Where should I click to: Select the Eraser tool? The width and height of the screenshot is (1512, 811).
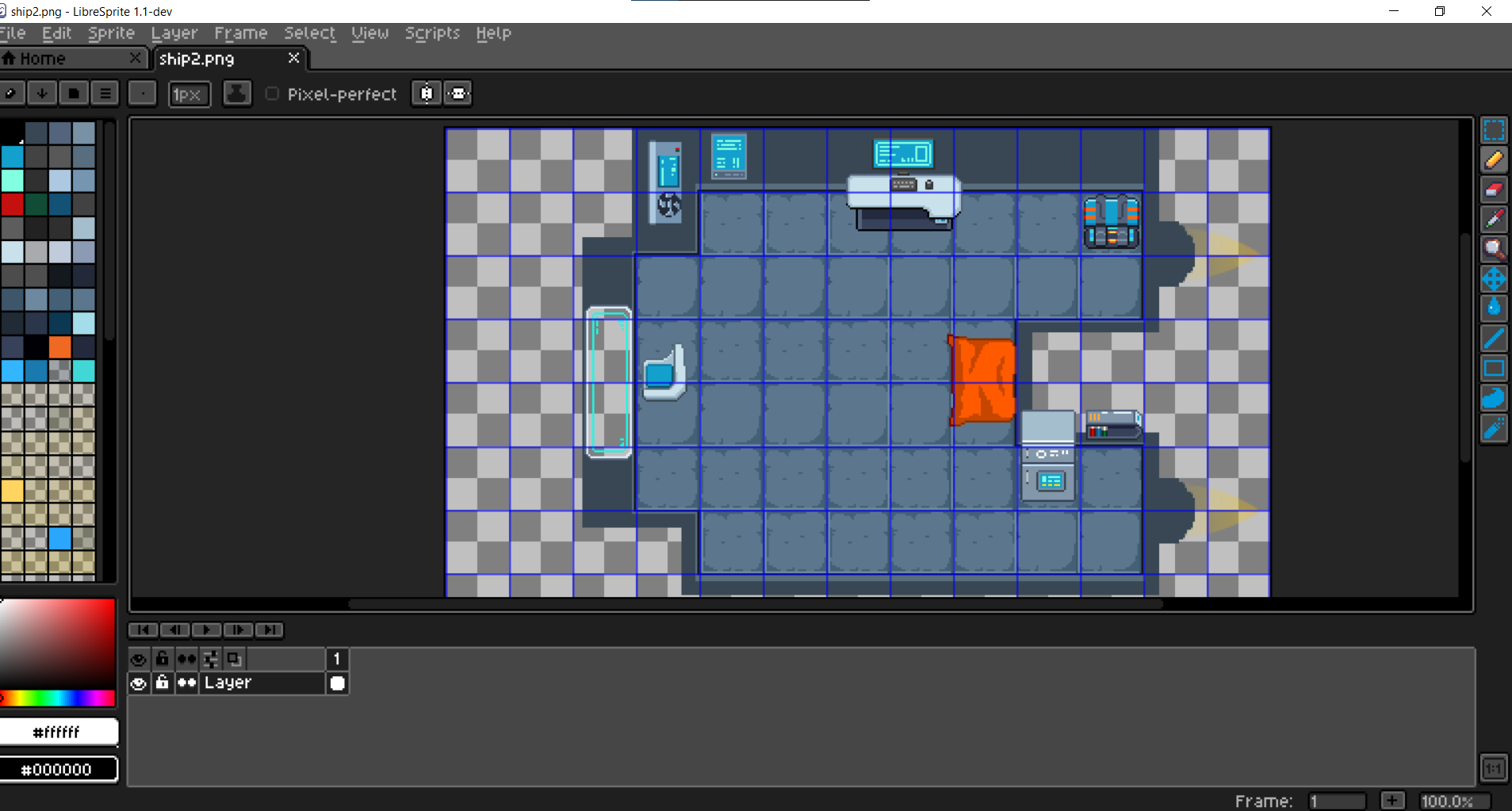[1494, 190]
